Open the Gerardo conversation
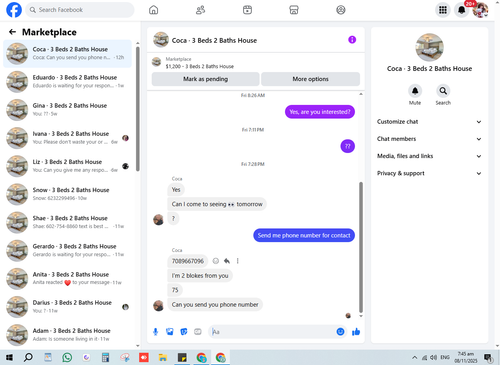 (67, 251)
